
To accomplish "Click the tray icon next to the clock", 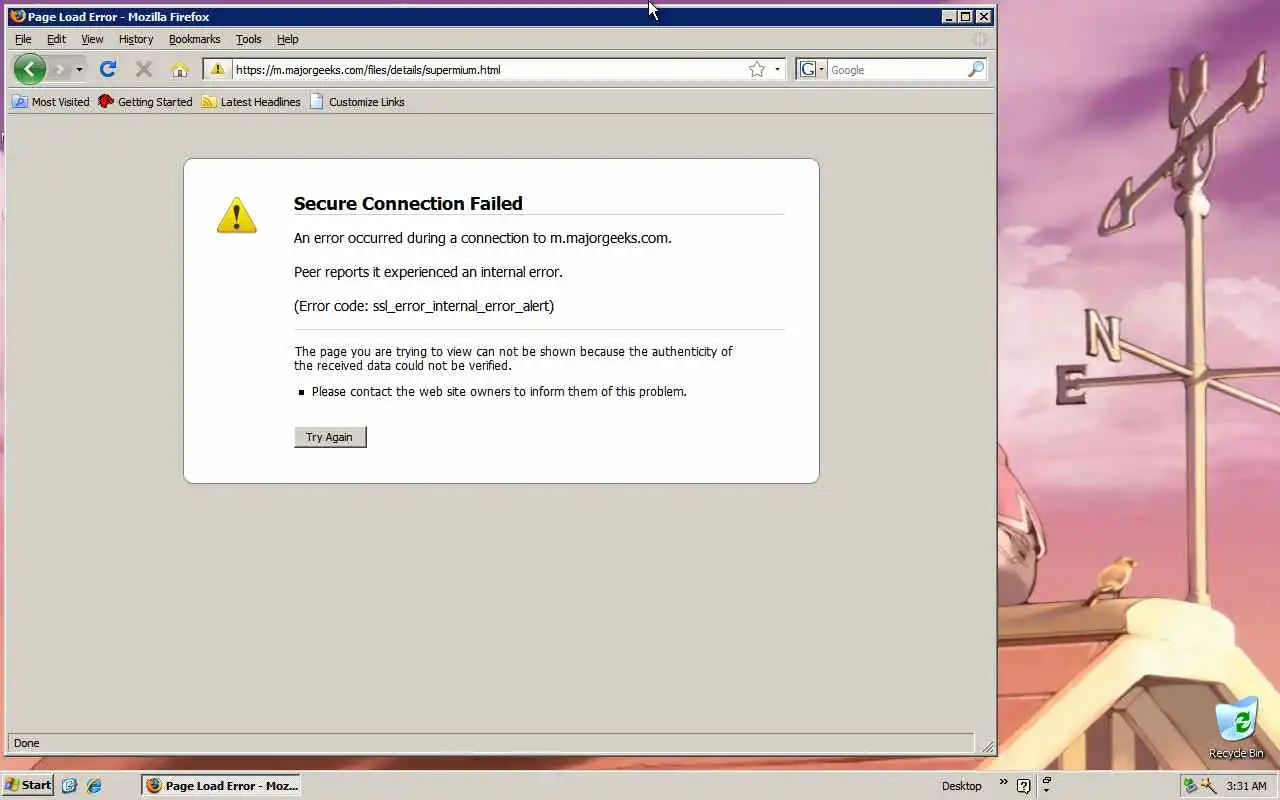I will (x=1208, y=786).
